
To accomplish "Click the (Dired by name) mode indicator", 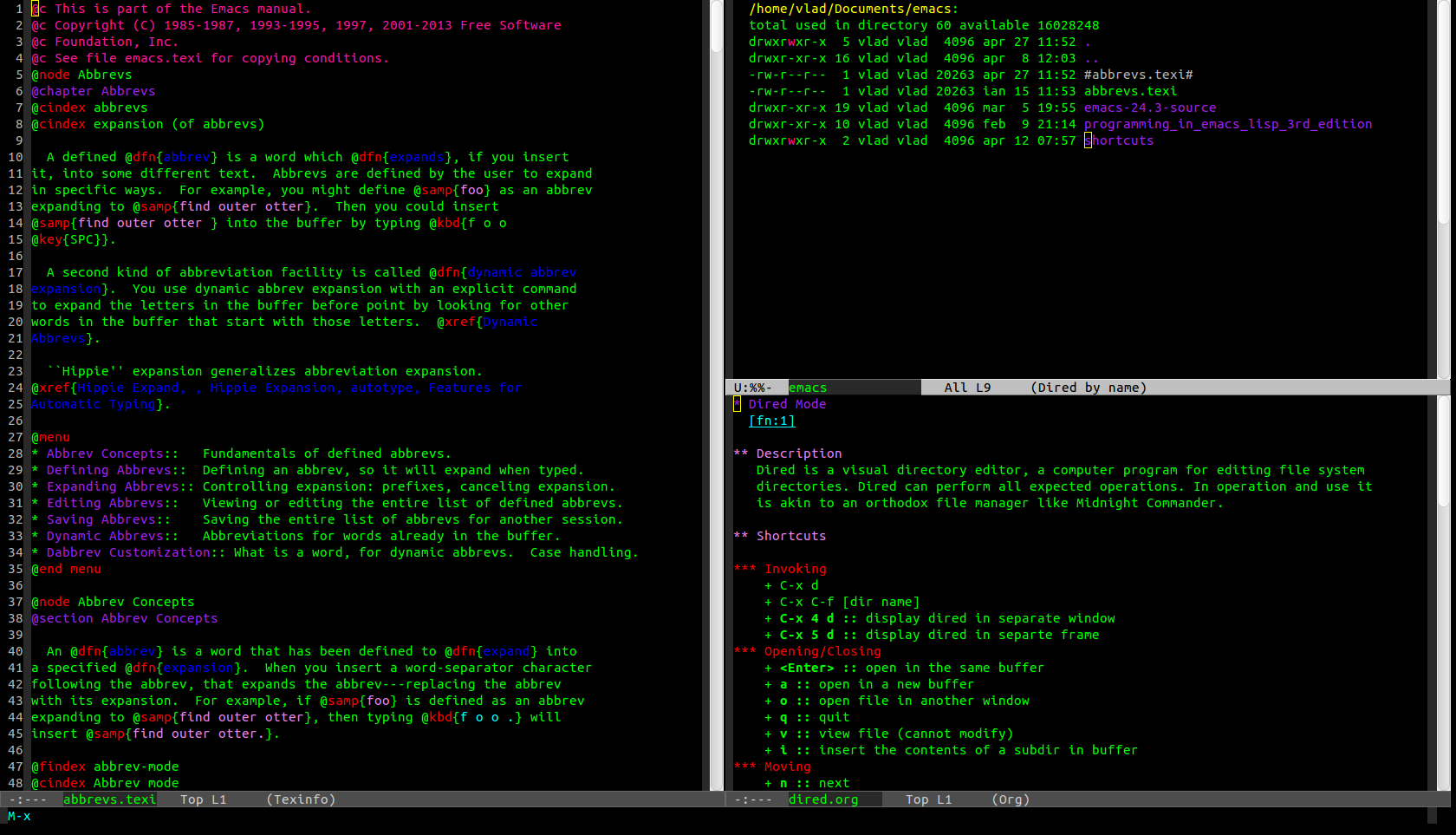I will click(1089, 388).
